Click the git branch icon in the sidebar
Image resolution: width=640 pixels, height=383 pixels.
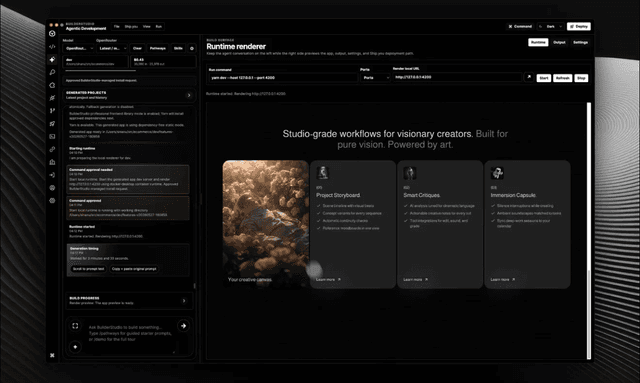point(52,111)
